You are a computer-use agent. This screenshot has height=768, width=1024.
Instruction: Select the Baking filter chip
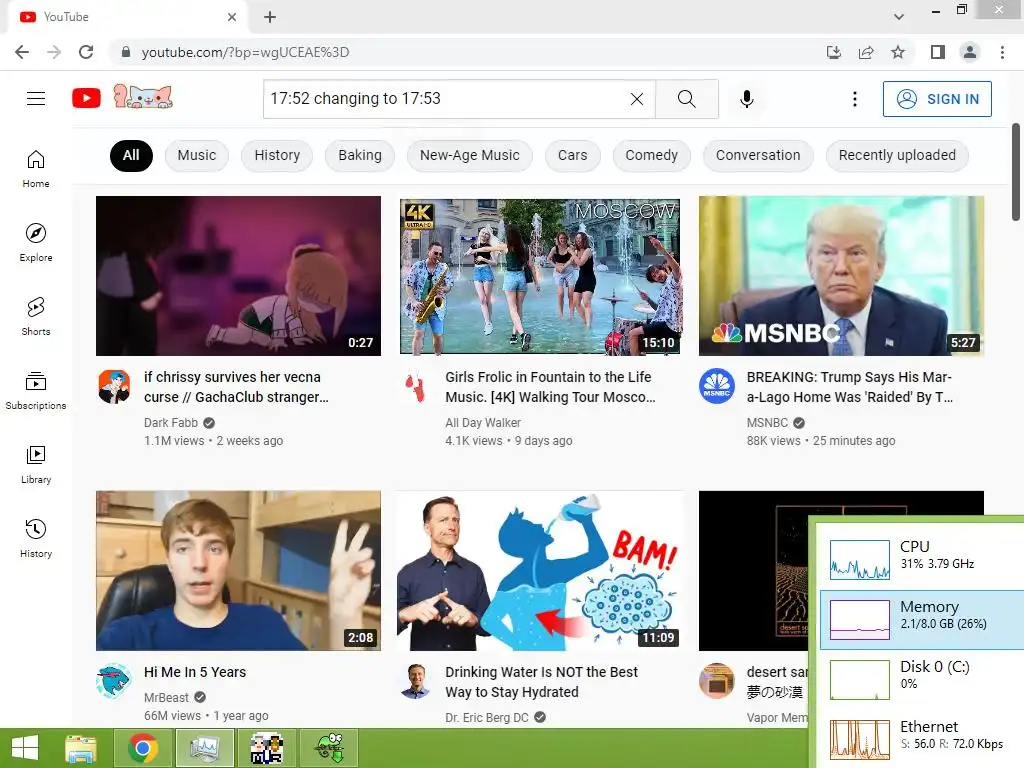pyautogui.click(x=360, y=155)
